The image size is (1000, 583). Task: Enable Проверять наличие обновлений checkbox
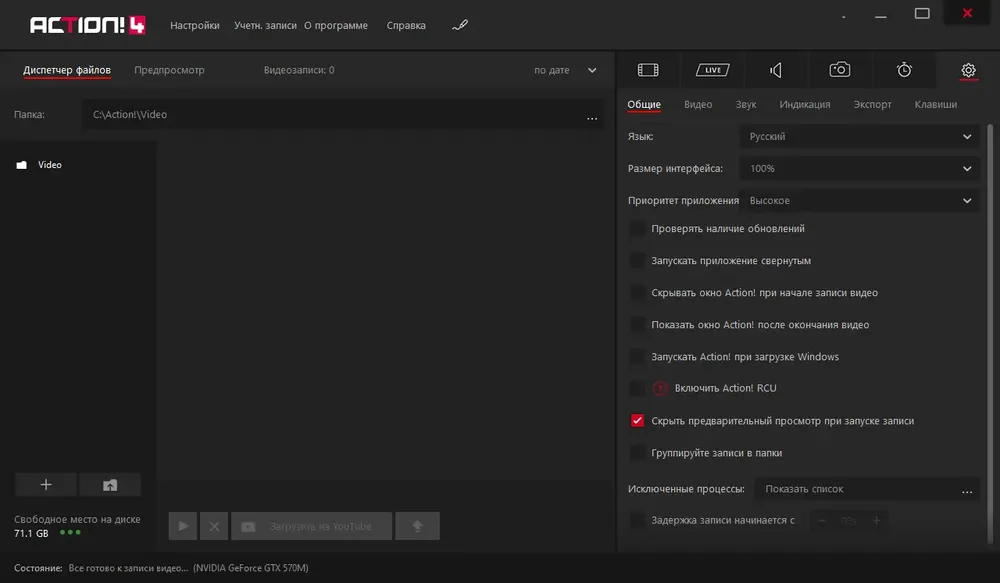point(637,228)
